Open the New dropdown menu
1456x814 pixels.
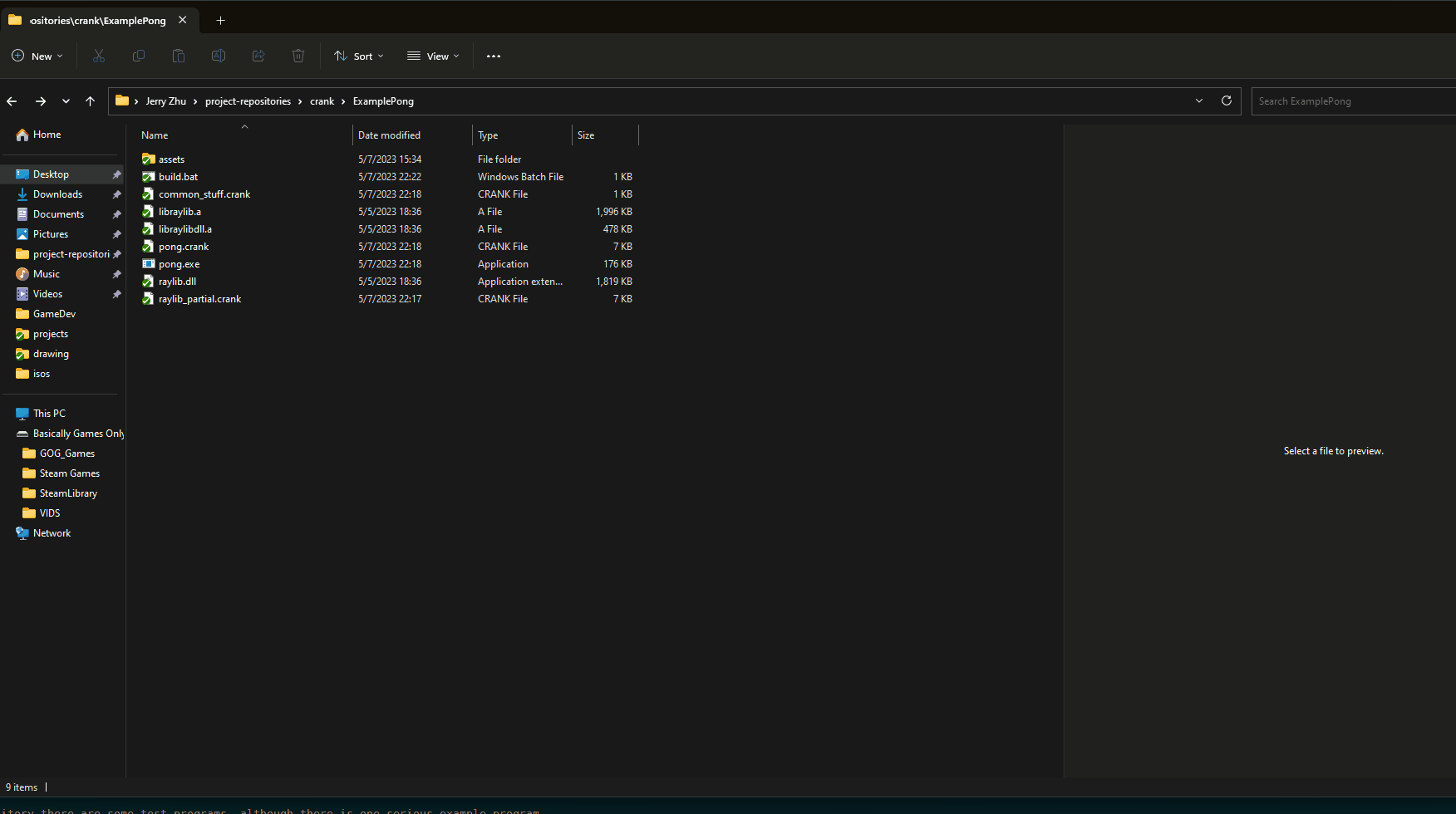pyautogui.click(x=37, y=56)
